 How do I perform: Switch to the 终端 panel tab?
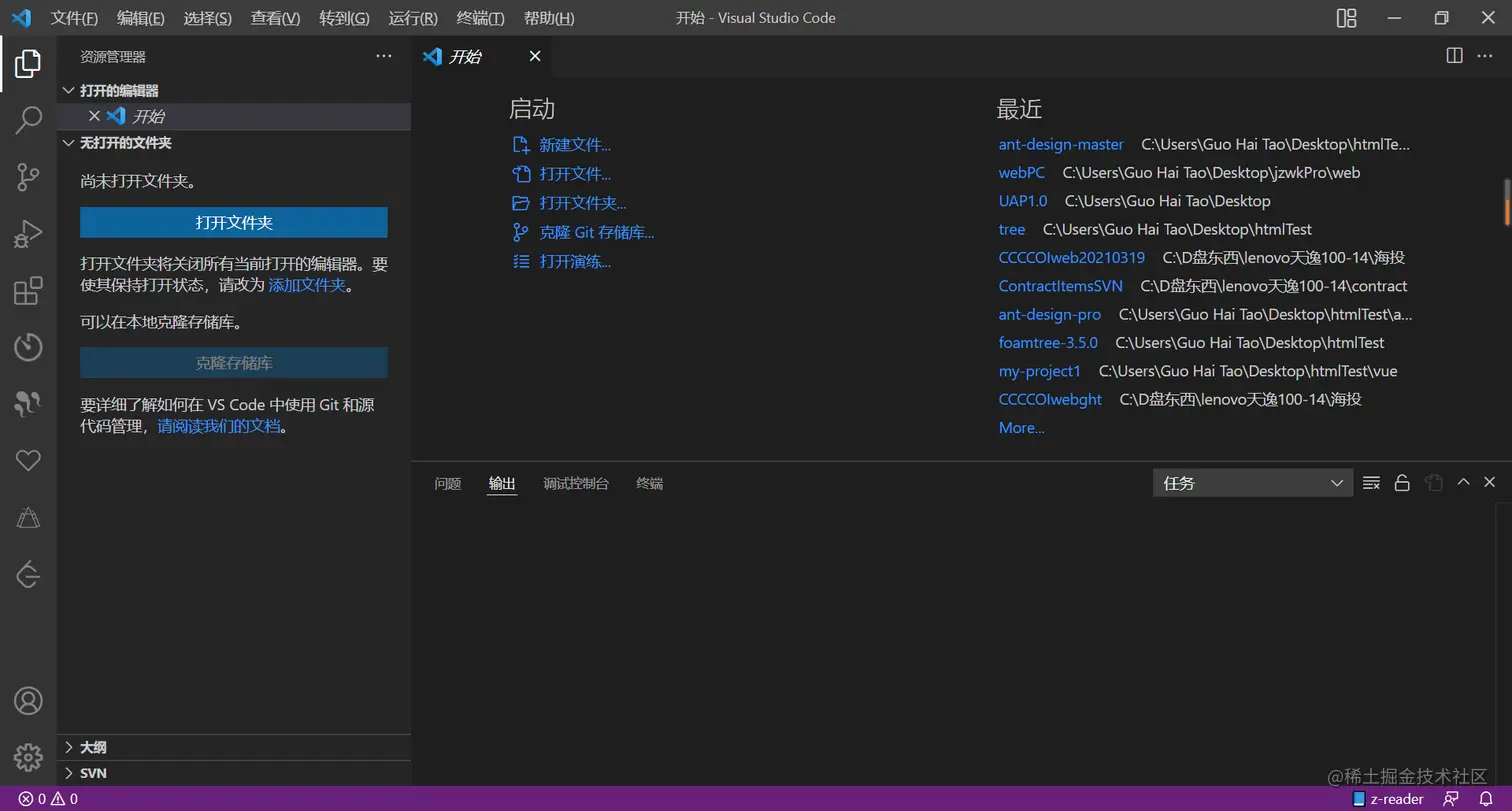click(650, 483)
